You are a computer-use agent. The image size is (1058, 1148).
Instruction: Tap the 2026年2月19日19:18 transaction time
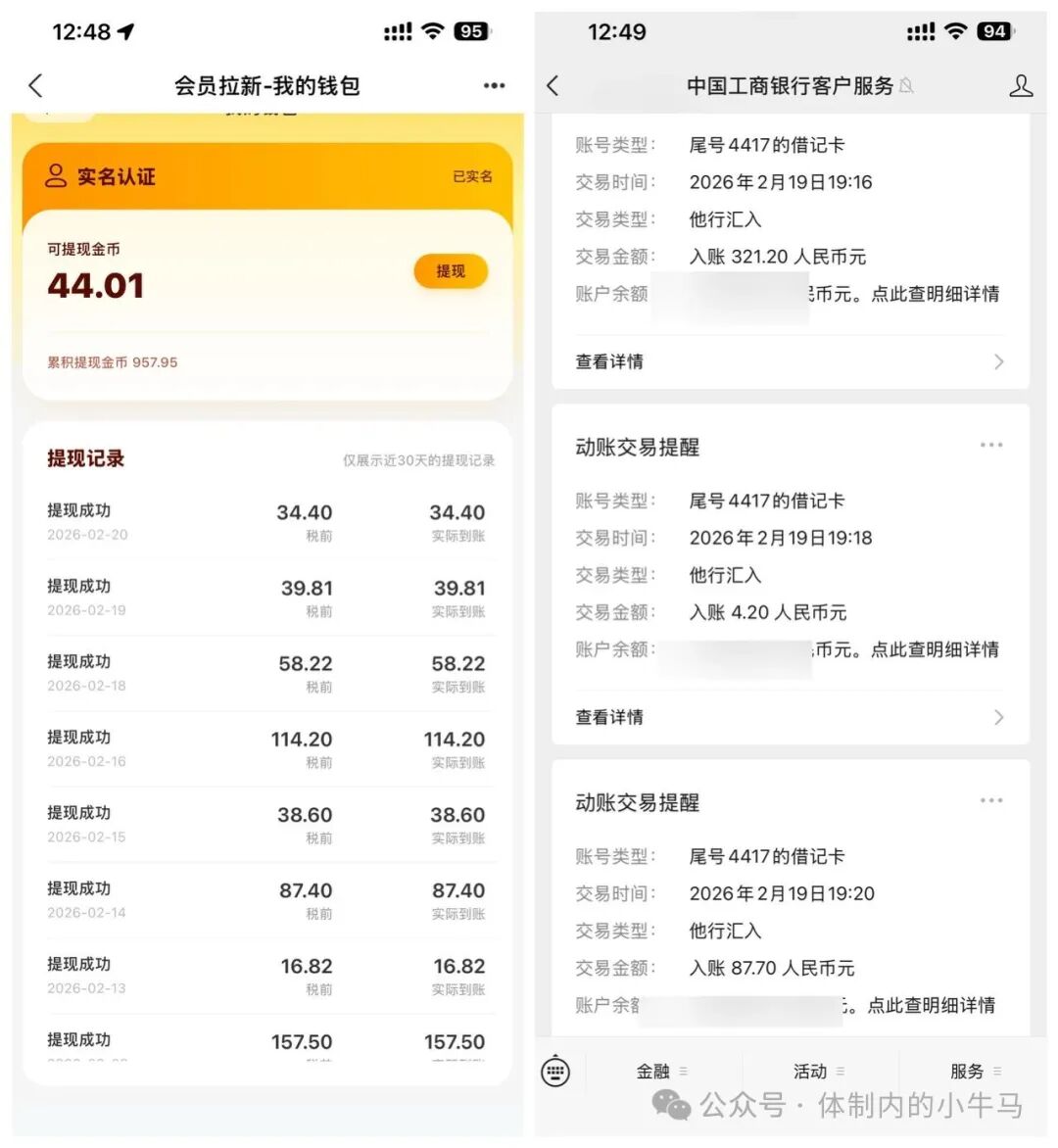pos(781,538)
